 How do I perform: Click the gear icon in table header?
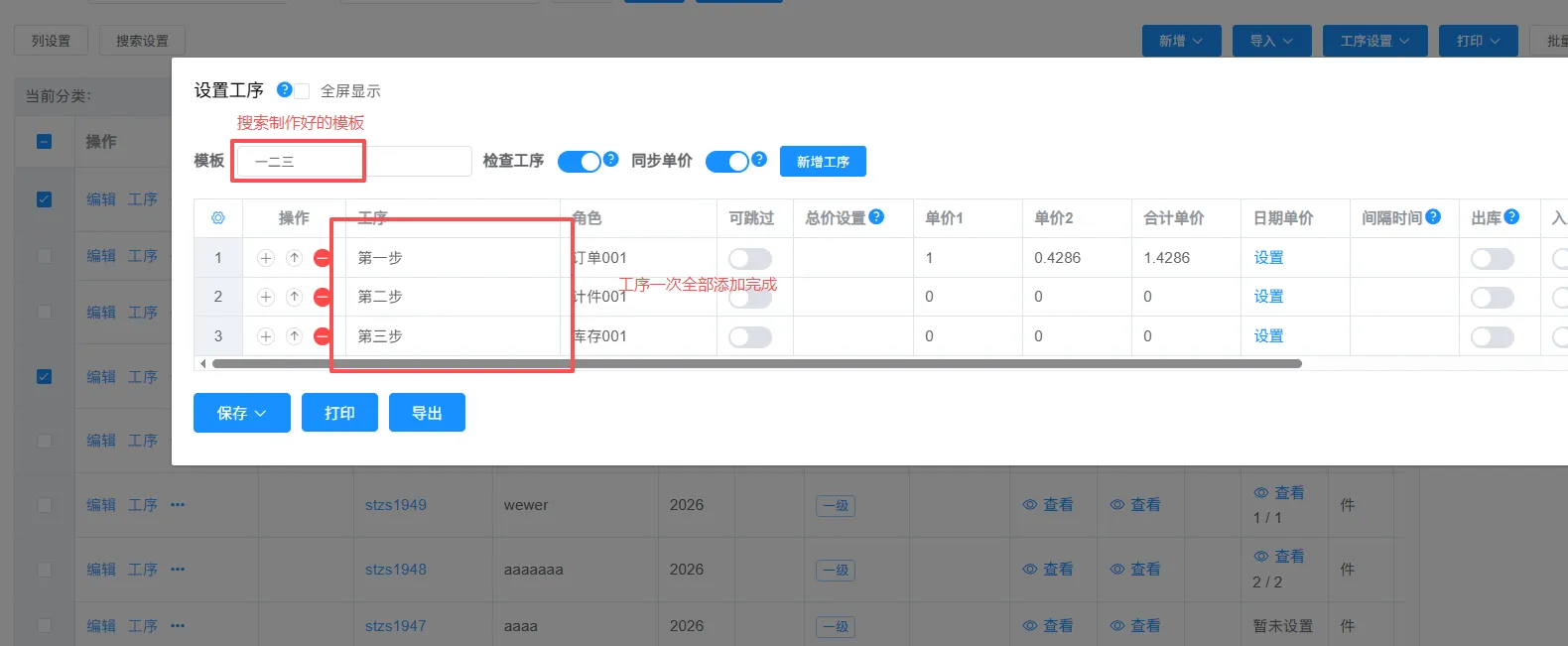coord(218,218)
